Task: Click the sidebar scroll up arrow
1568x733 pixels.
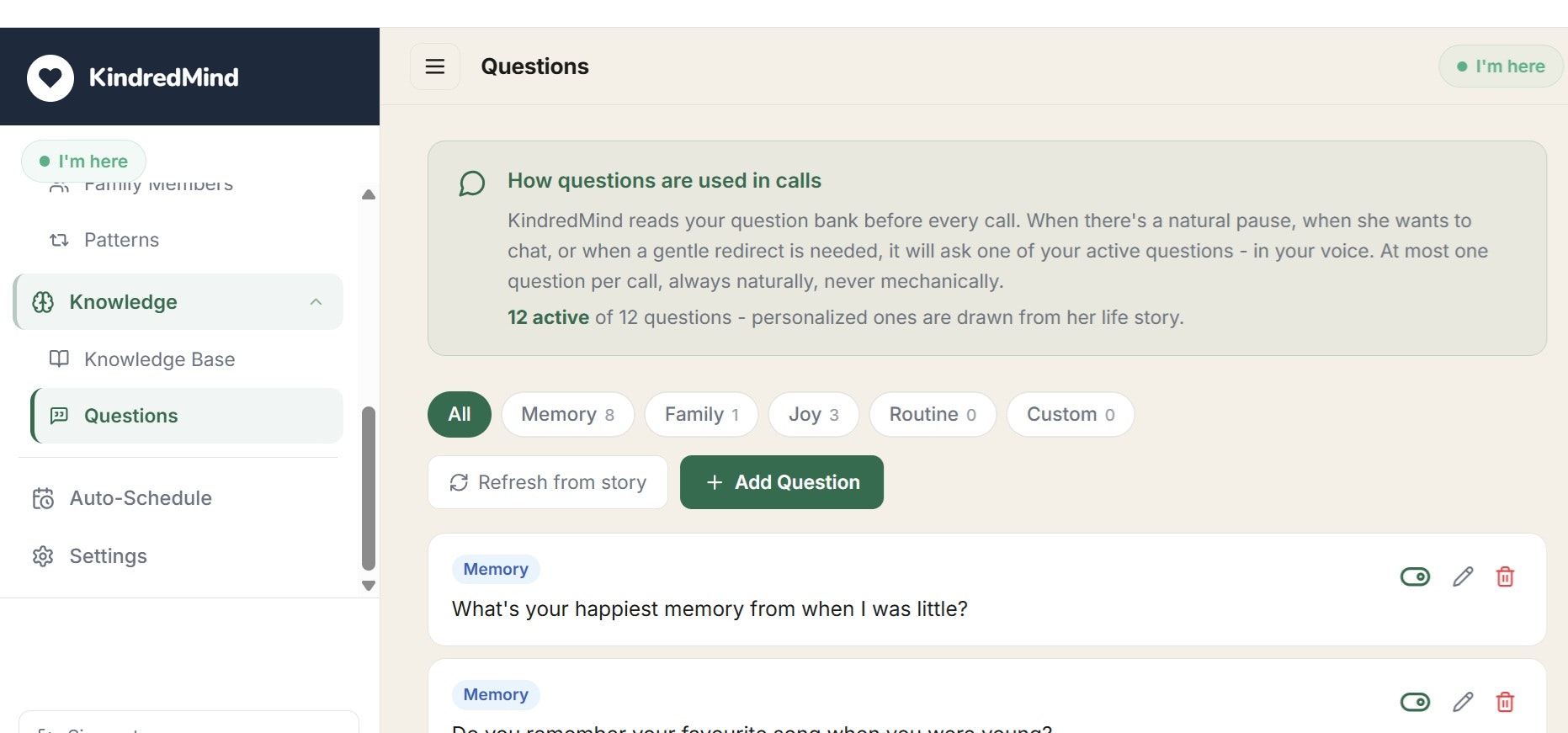Action: [369, 194]
